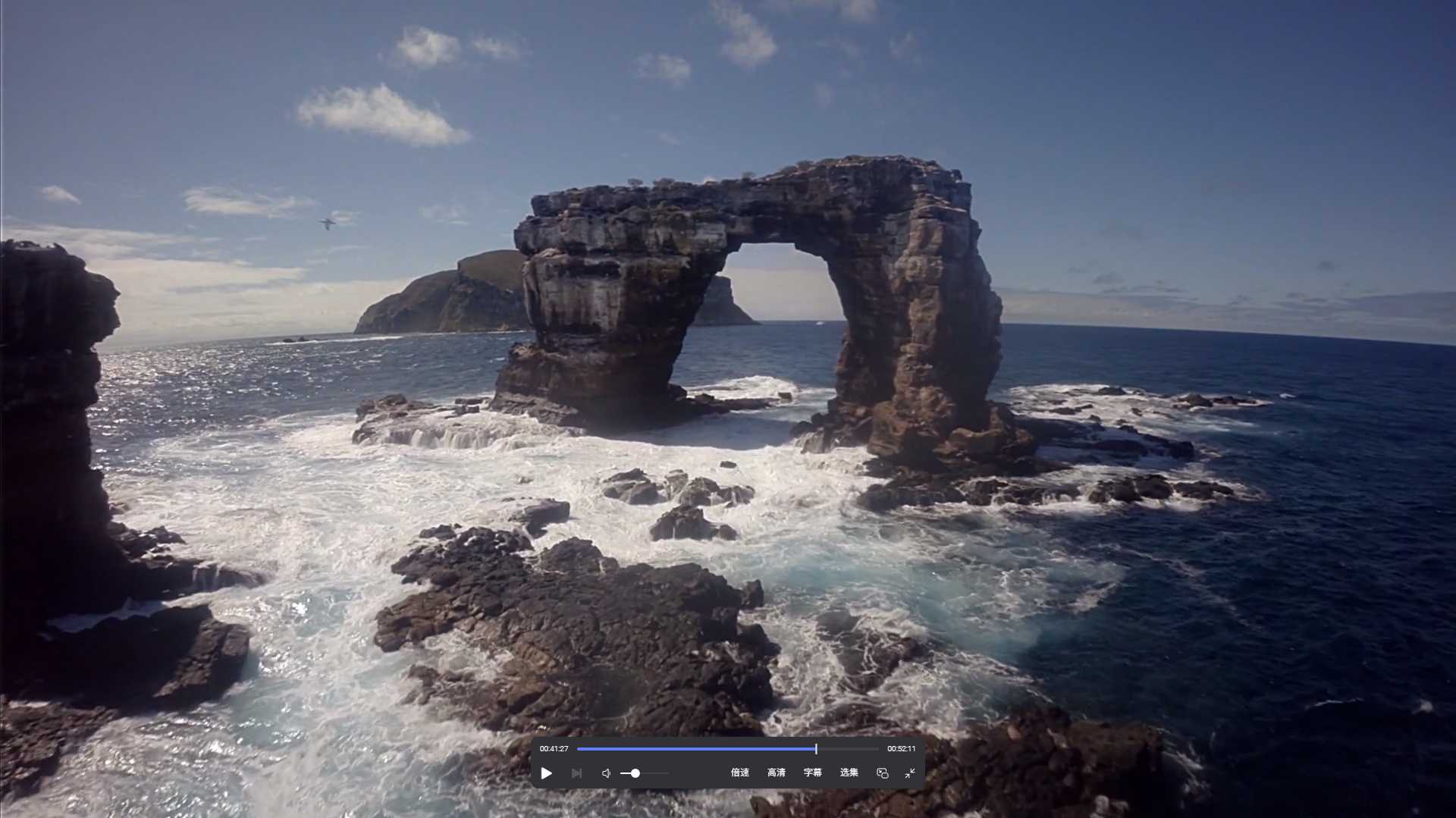Click the volume slider knob
Image resolution: width=1456 pixels, height=818 pixels.
coord(635,773)
